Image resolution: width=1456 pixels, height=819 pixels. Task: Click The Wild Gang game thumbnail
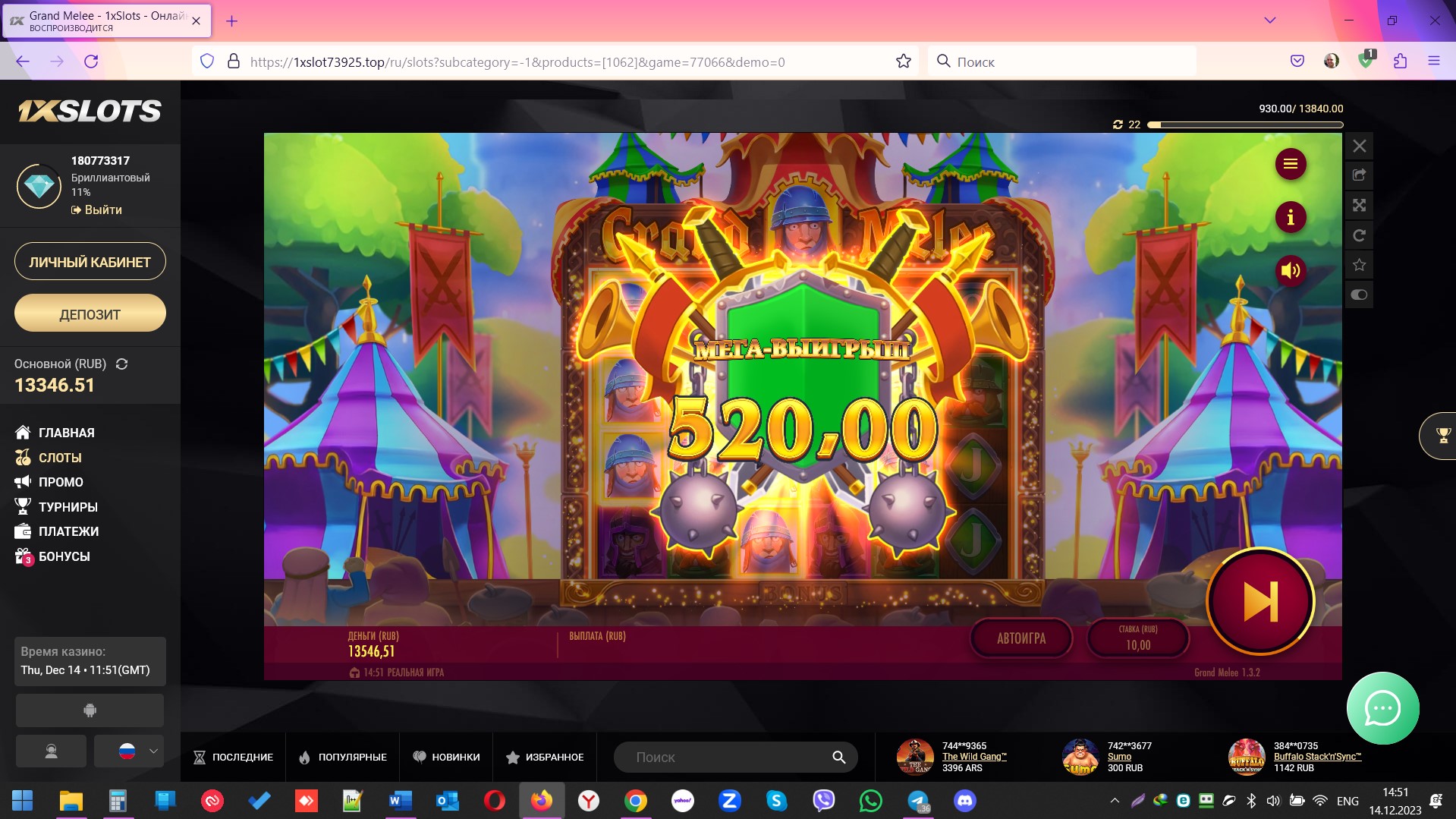[x=915, y=757]
